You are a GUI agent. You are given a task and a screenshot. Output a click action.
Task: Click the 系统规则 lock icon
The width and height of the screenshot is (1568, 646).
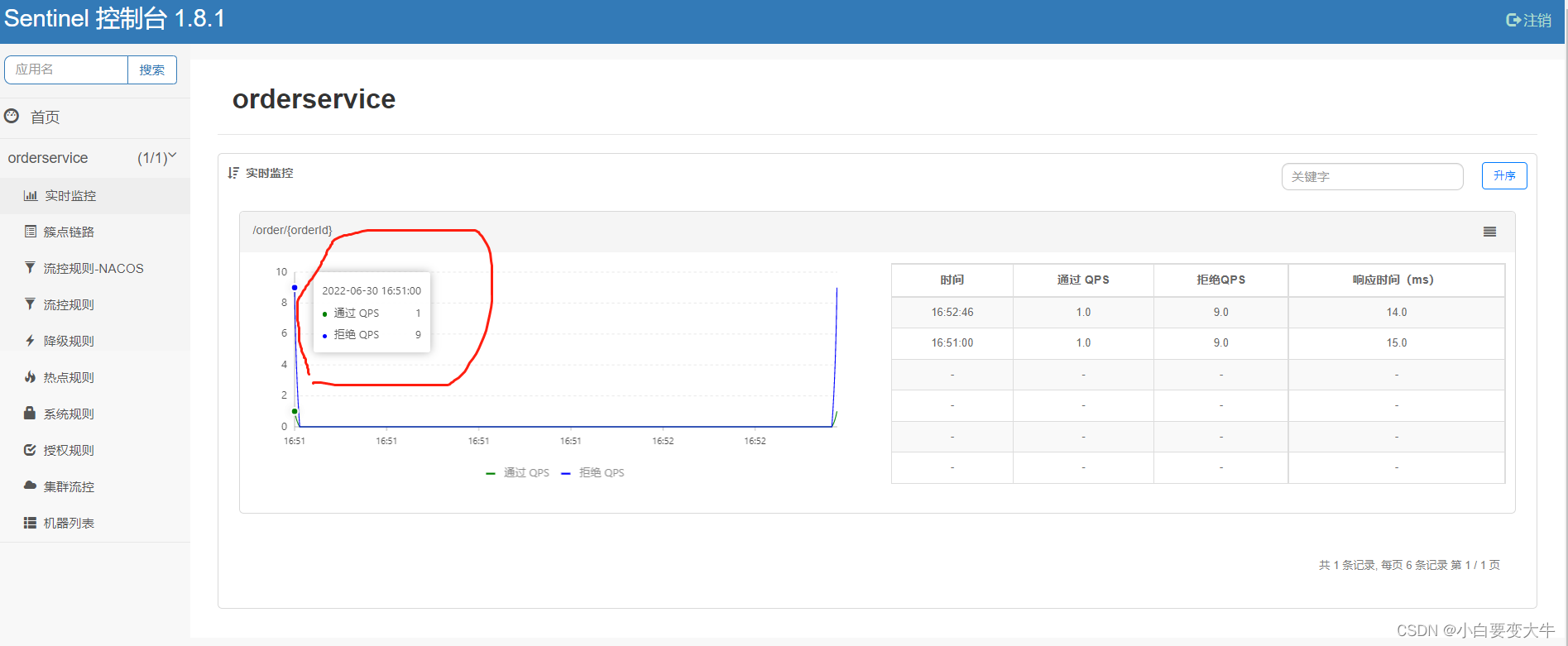tap(31, 413)
